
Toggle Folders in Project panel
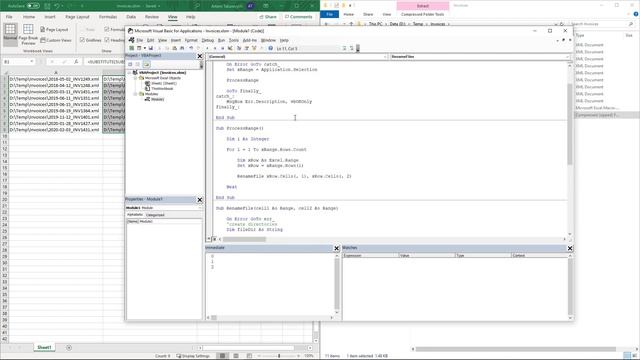point(146,64)
